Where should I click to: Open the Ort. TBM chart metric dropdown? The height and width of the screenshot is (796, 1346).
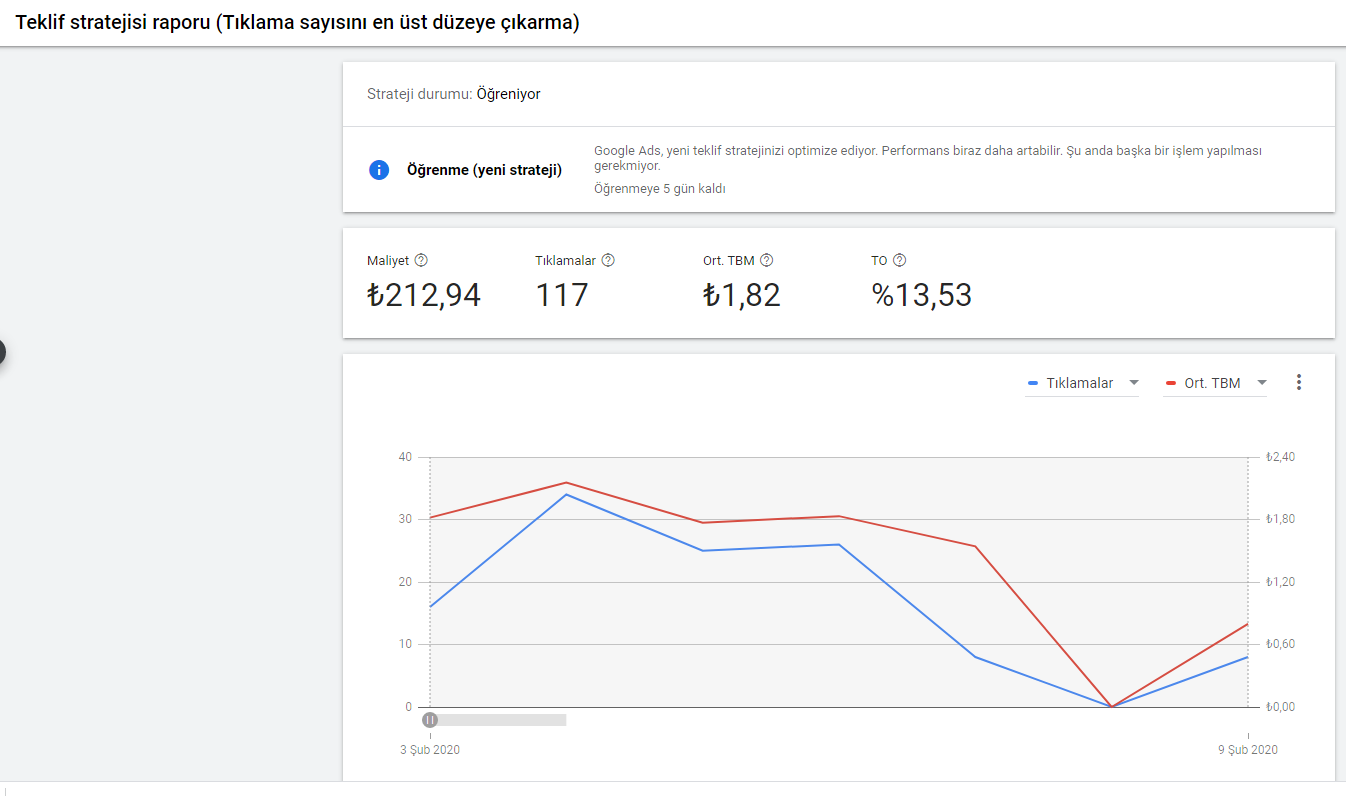[x=1215, y=383]
